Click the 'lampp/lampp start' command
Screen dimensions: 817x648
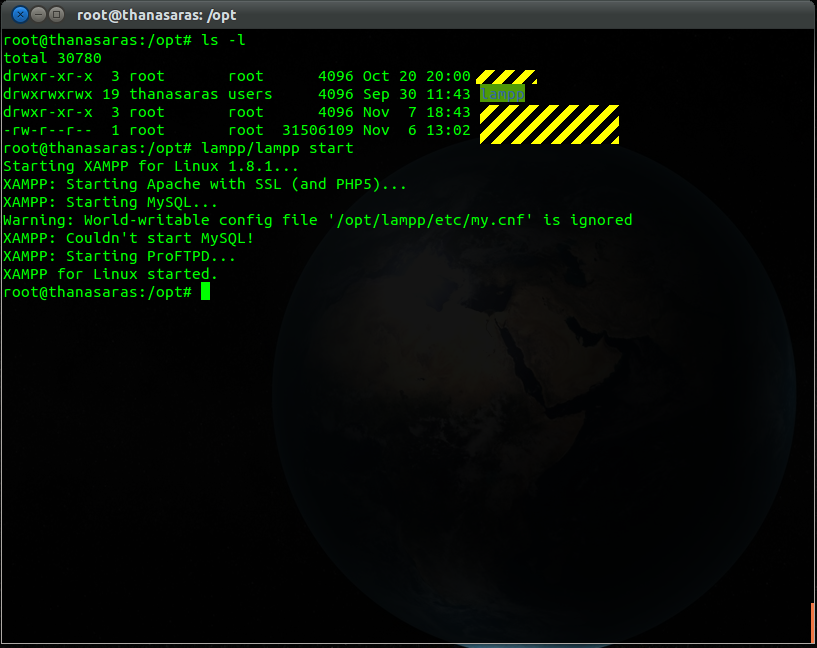pyautogui.click(x=277, y=148)
